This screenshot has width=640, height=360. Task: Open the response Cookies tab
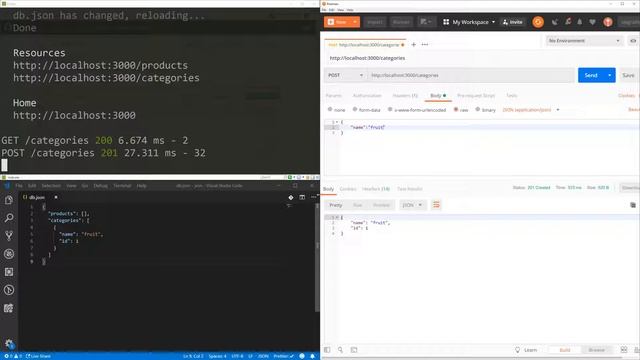coord(348,189)
